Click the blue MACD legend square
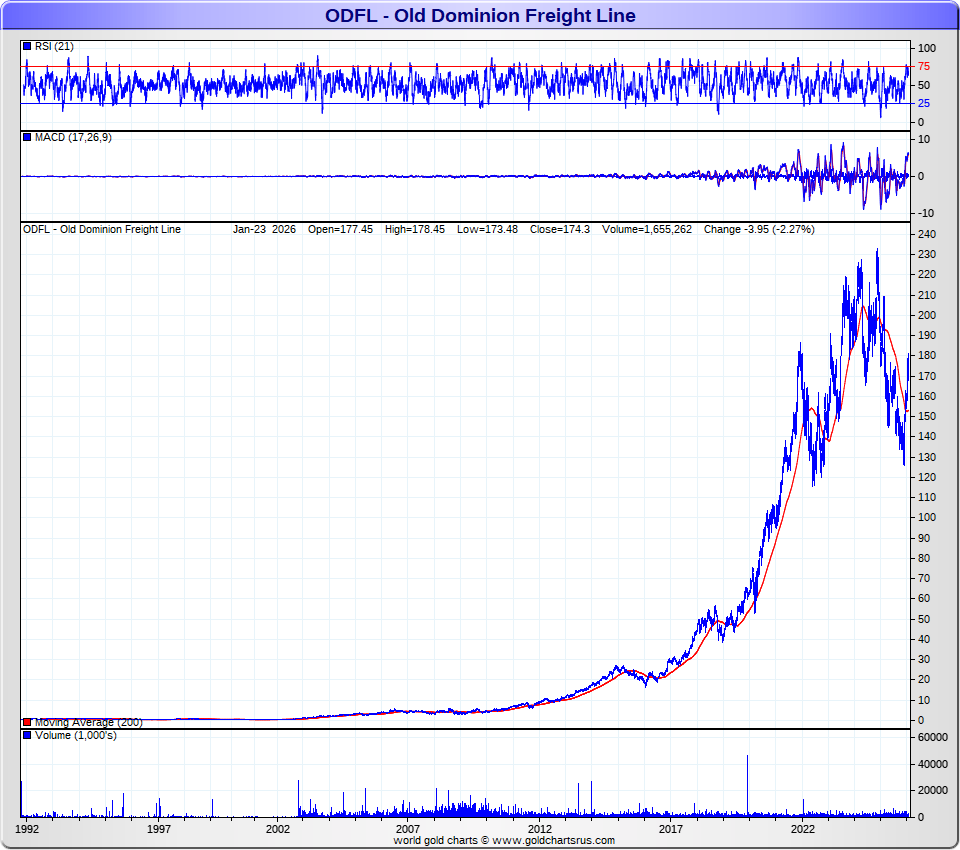Viewport: 960px width, 850px height. pos(27,137)
